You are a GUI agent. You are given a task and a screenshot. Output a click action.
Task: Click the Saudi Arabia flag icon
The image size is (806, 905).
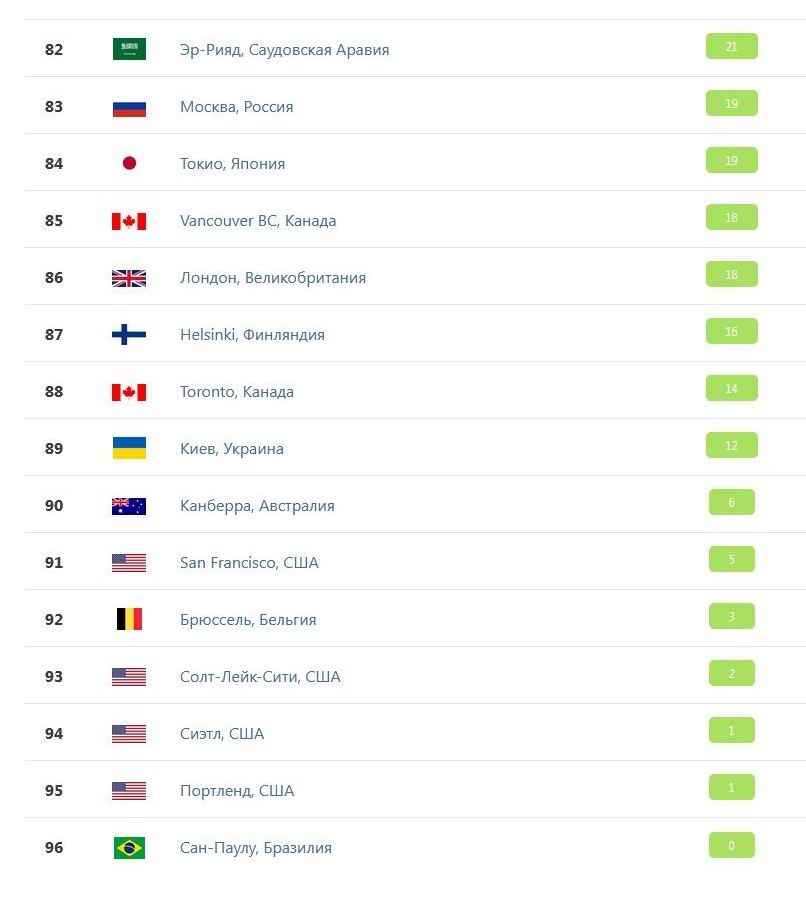pos(129,49)
